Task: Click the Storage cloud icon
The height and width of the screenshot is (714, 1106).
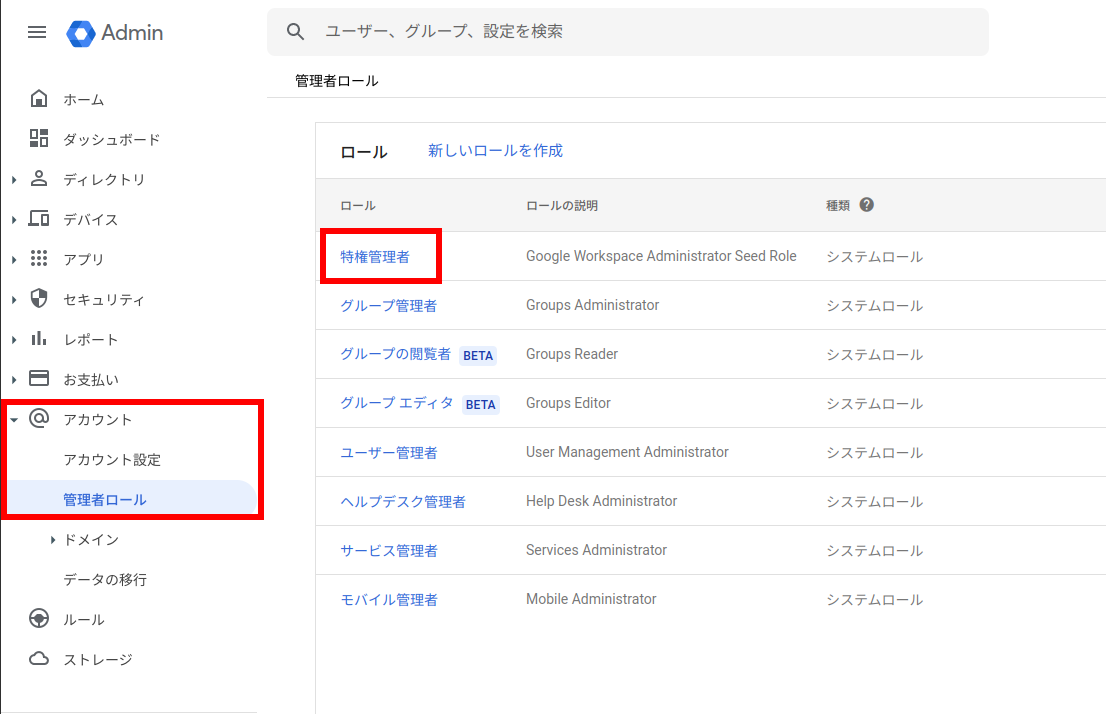Action: [x=39, y=659]
